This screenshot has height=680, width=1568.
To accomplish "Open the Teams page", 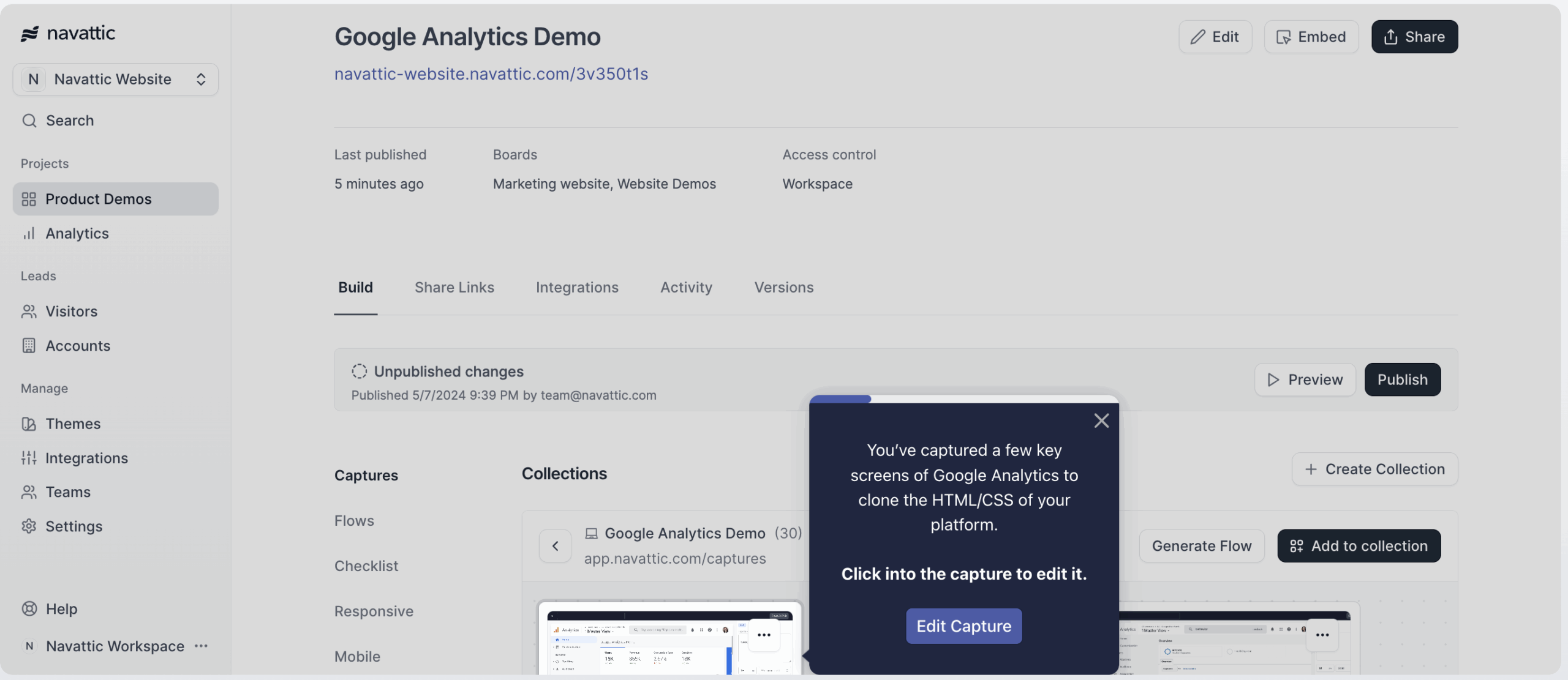I will coord(67,491).
